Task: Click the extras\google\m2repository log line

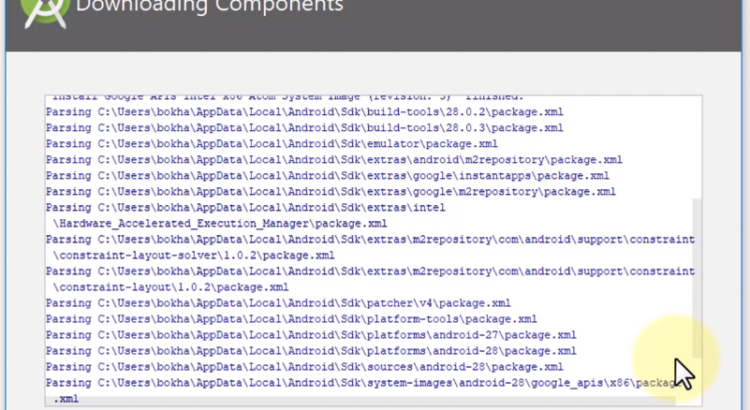Action: click(x=330, y=192)
